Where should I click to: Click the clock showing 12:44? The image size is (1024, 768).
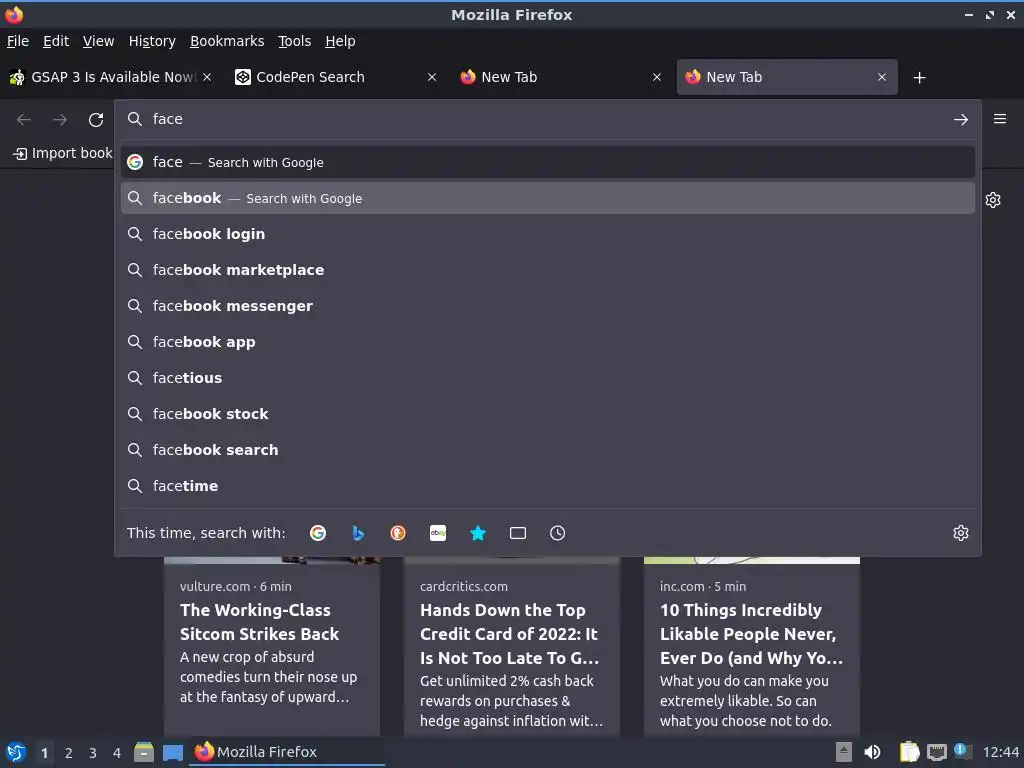coord(1000,752)
